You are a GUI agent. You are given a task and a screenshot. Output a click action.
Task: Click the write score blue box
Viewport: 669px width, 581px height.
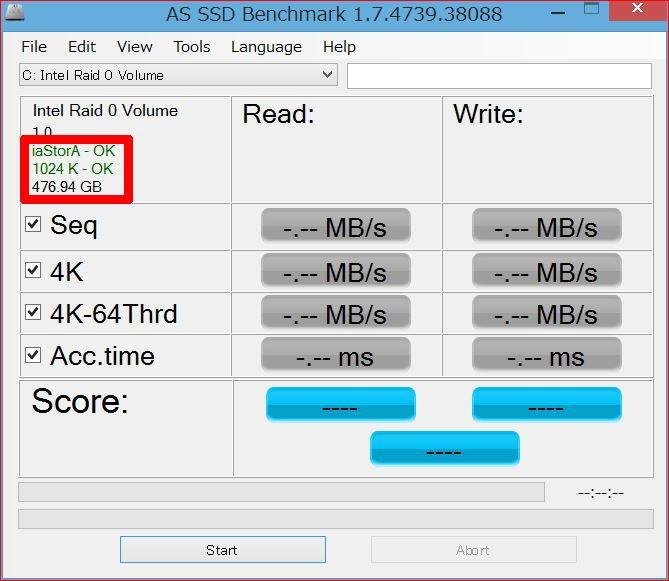pyautogui.click(x=547, y=404)
